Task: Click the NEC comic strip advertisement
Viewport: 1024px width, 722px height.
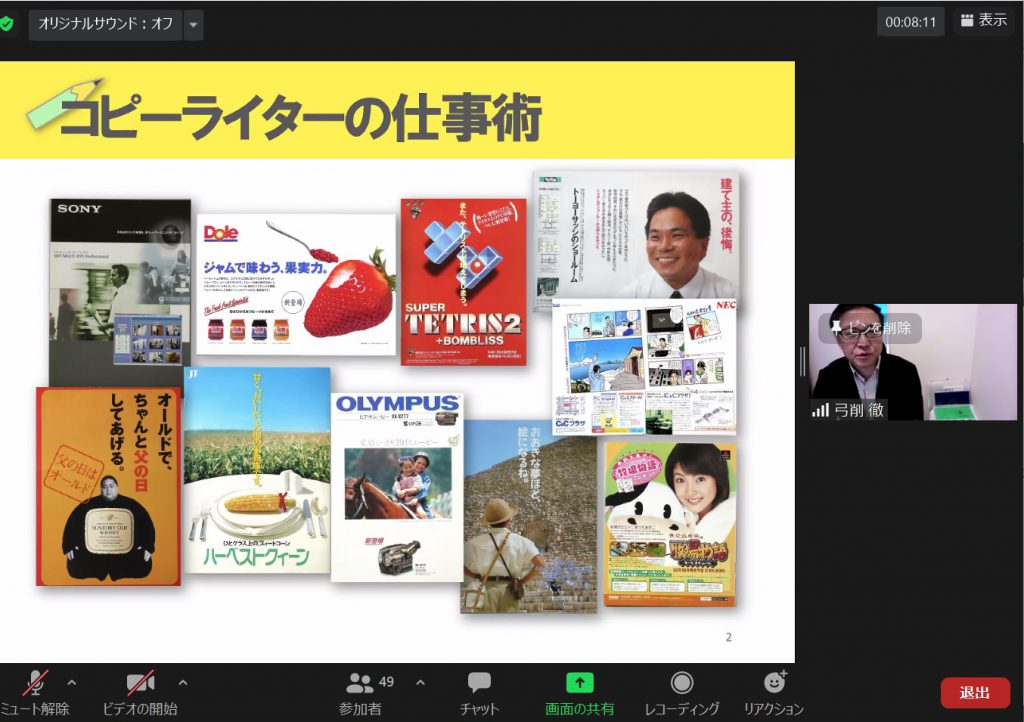Action: point(644,367)
